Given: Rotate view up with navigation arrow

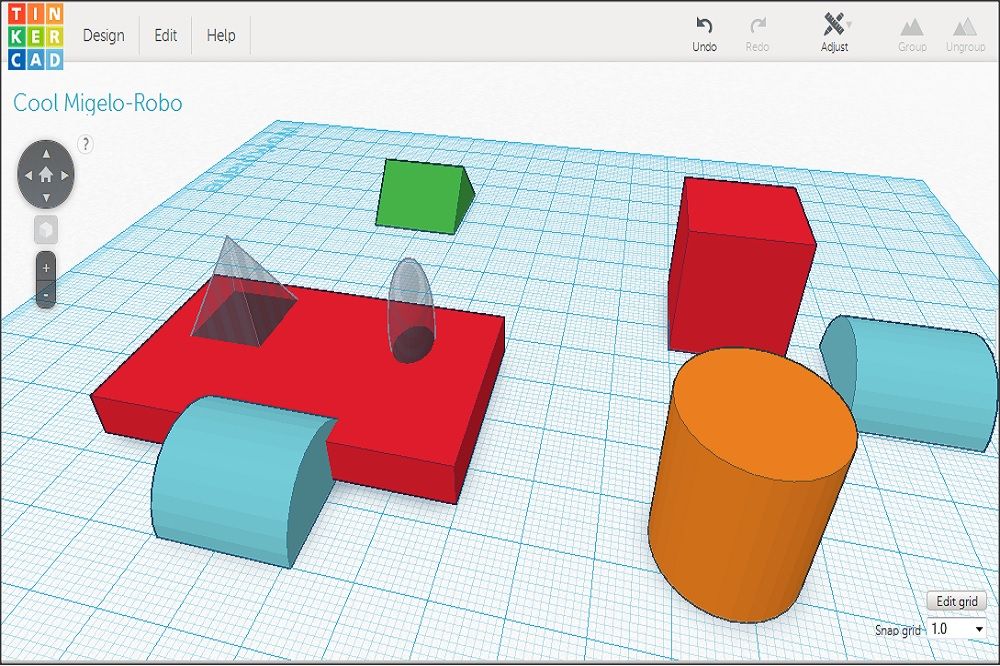Looking at the screenshot, I should [x=46, y=154].
